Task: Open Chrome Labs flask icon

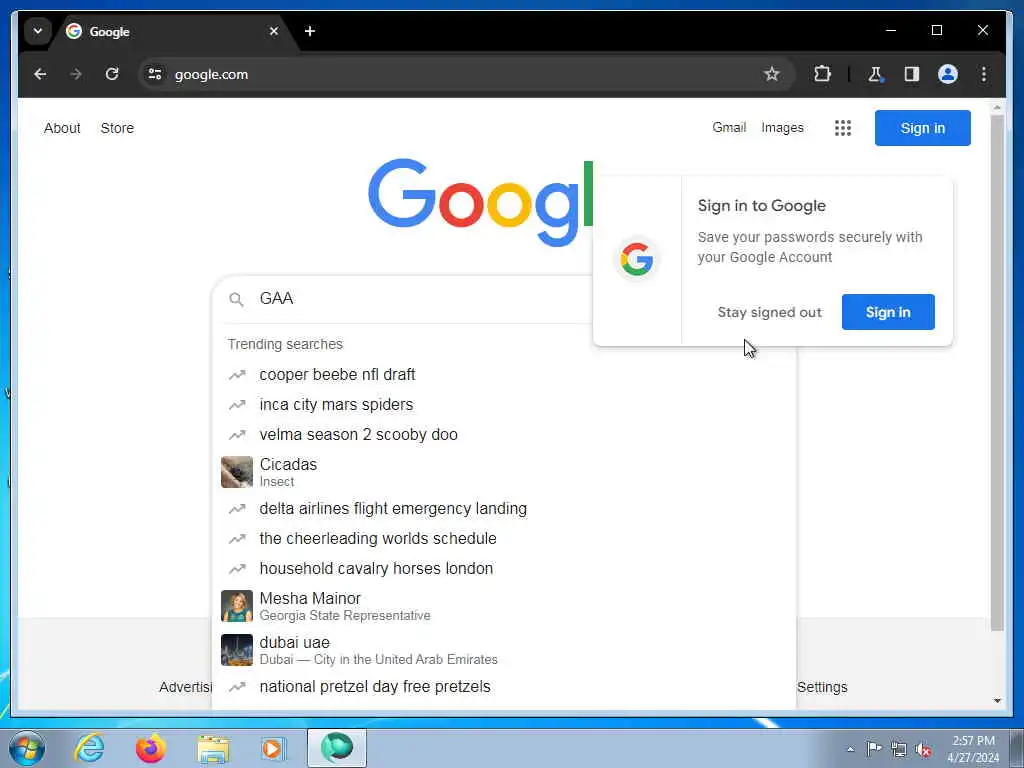Action: pos(875,74)
